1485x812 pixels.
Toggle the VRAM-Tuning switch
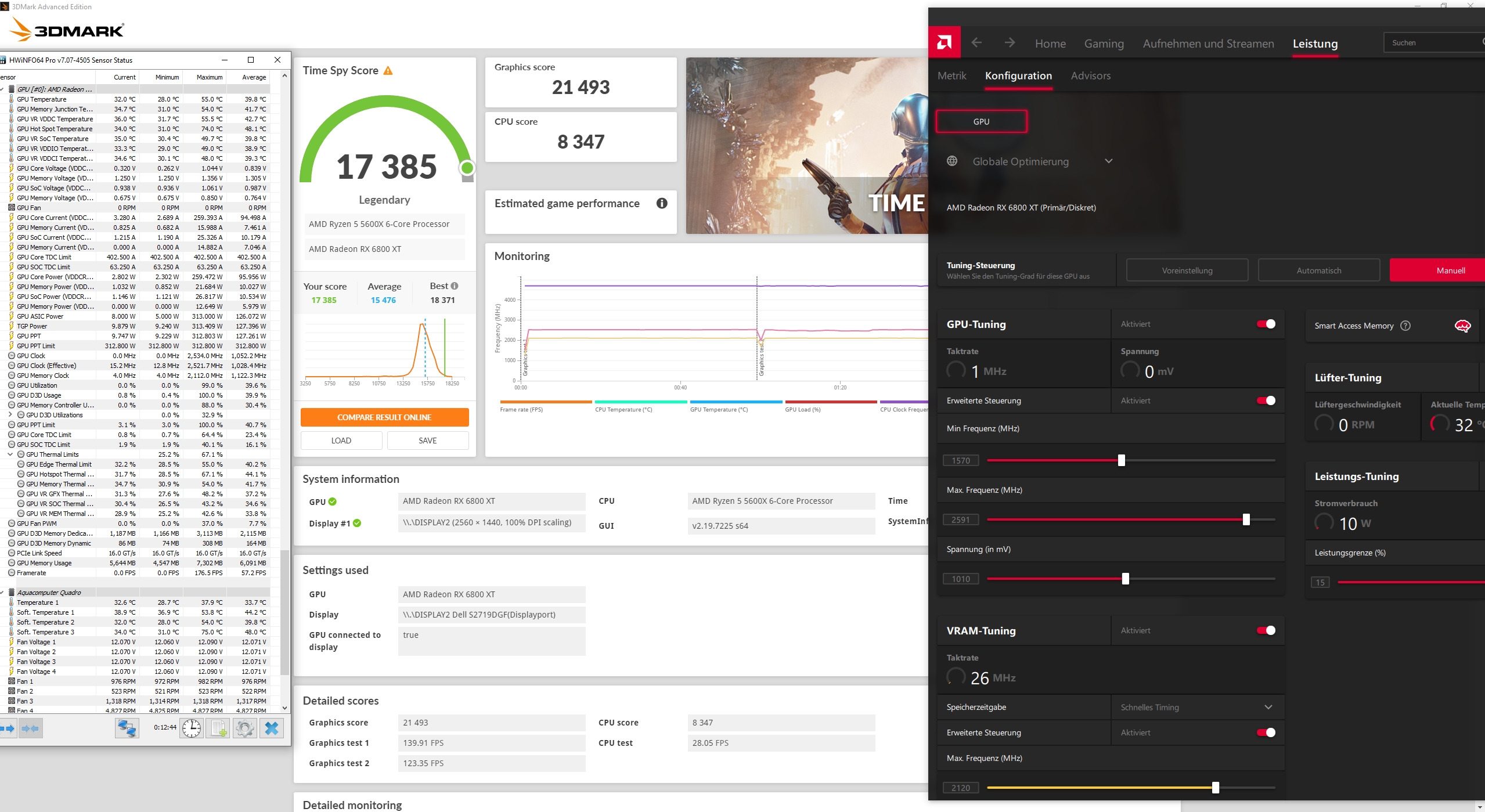1266,630
